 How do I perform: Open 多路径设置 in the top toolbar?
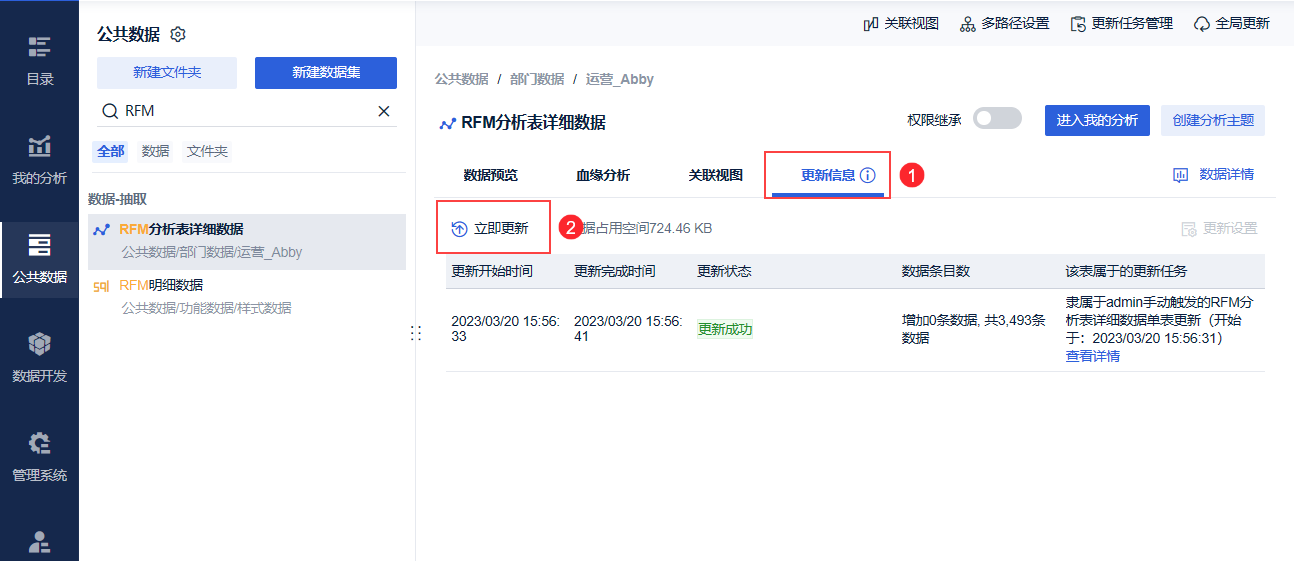[x=1004, y=23]
